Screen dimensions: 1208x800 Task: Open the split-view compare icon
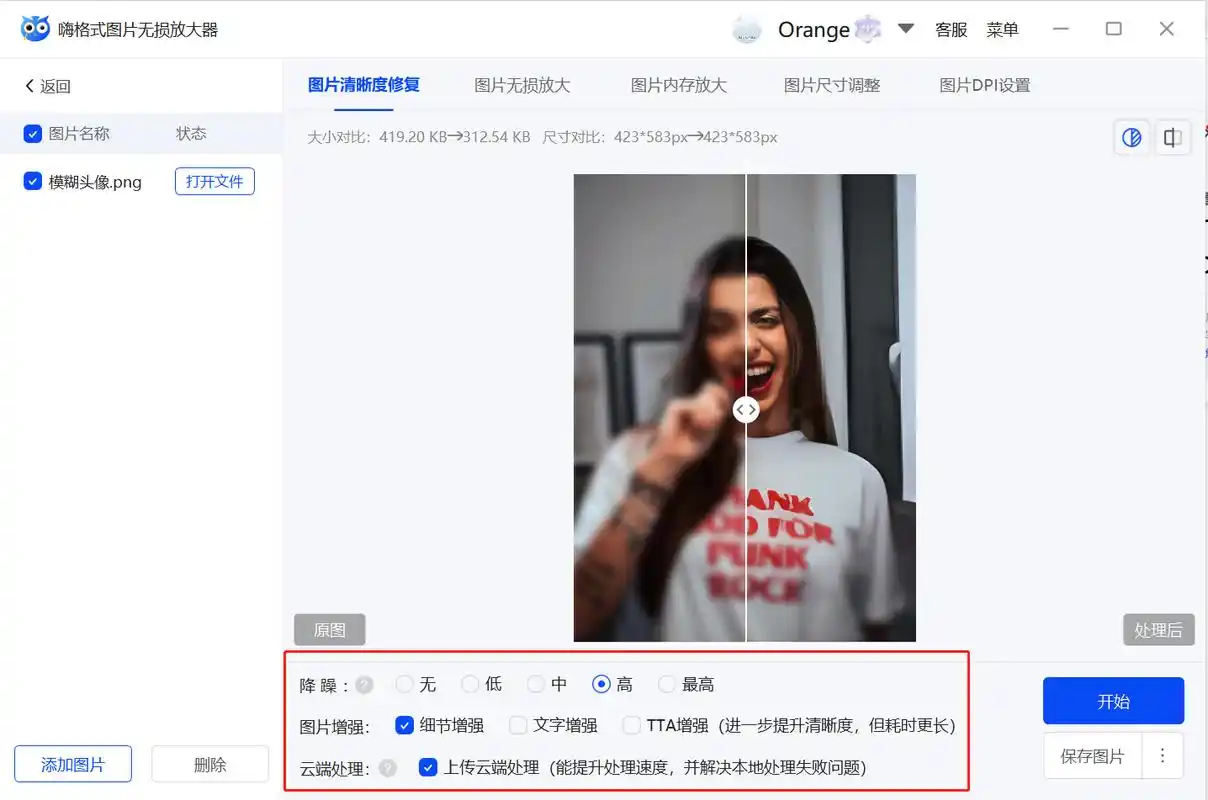1172,137
